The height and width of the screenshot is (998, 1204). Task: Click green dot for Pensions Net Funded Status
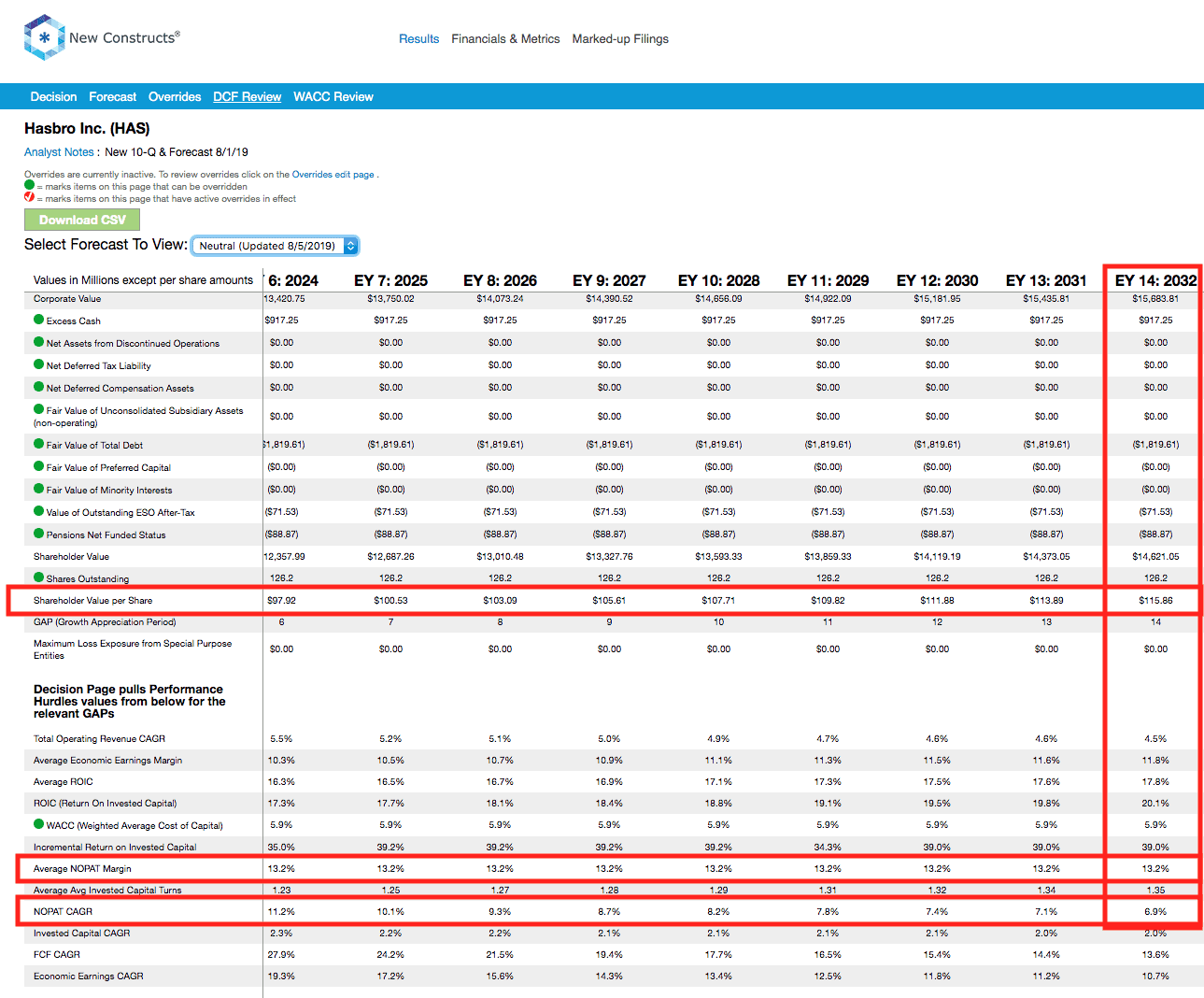click(x=39, y=534)
